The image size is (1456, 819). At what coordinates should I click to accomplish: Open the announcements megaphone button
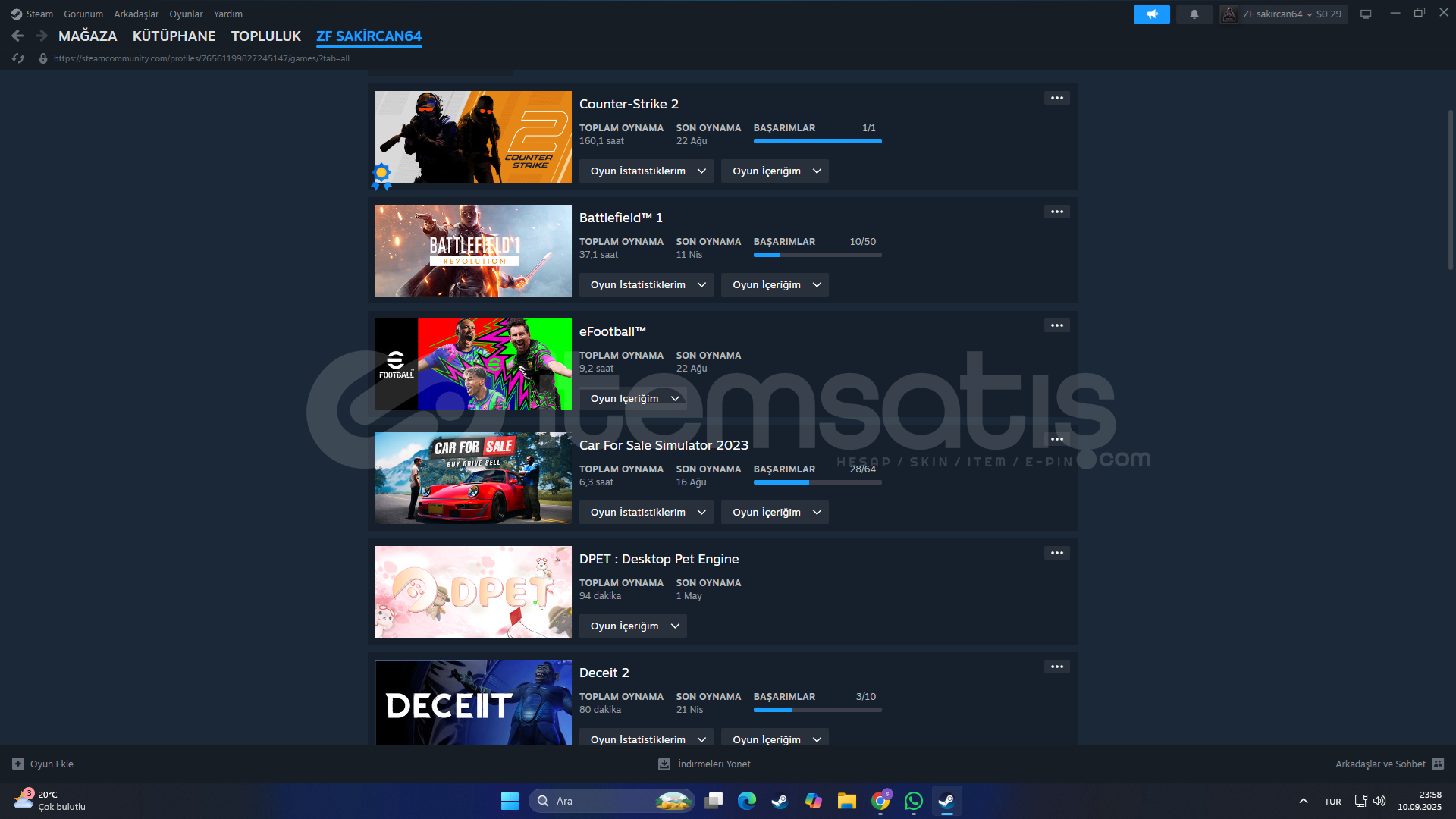(1151, 14)
